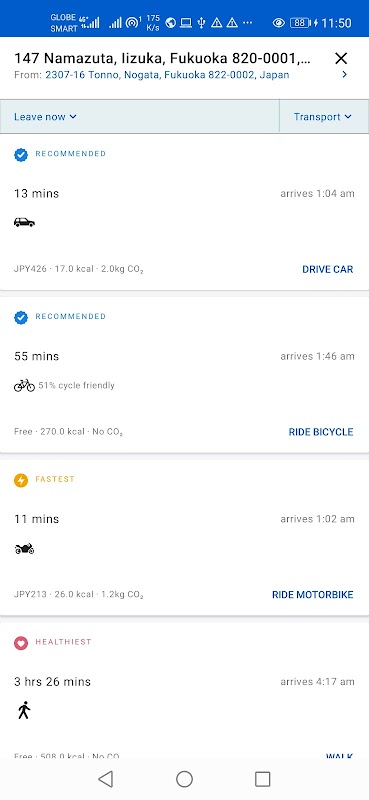This screenshot has width=369, height=800.
Task: Tap Android home circle button
Action: coord(184,779)
